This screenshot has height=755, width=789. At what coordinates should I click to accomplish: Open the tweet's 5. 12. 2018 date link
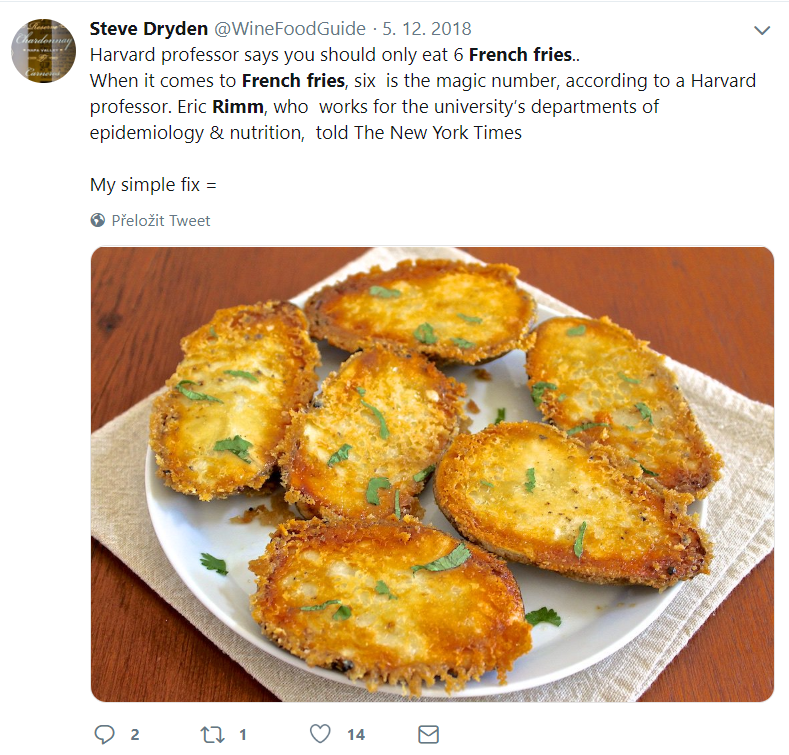[x=427, y=28]
